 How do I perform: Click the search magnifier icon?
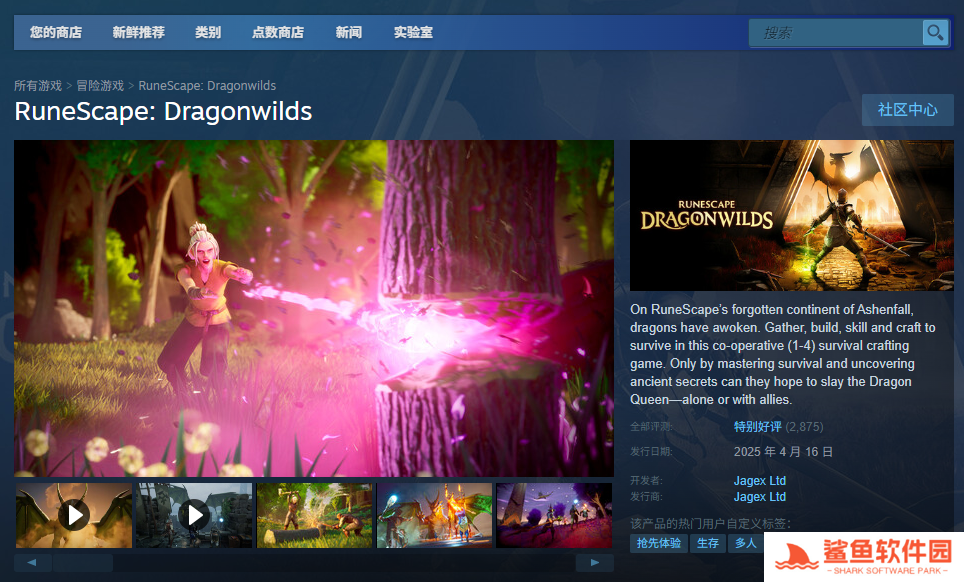(x=935, y=33)
